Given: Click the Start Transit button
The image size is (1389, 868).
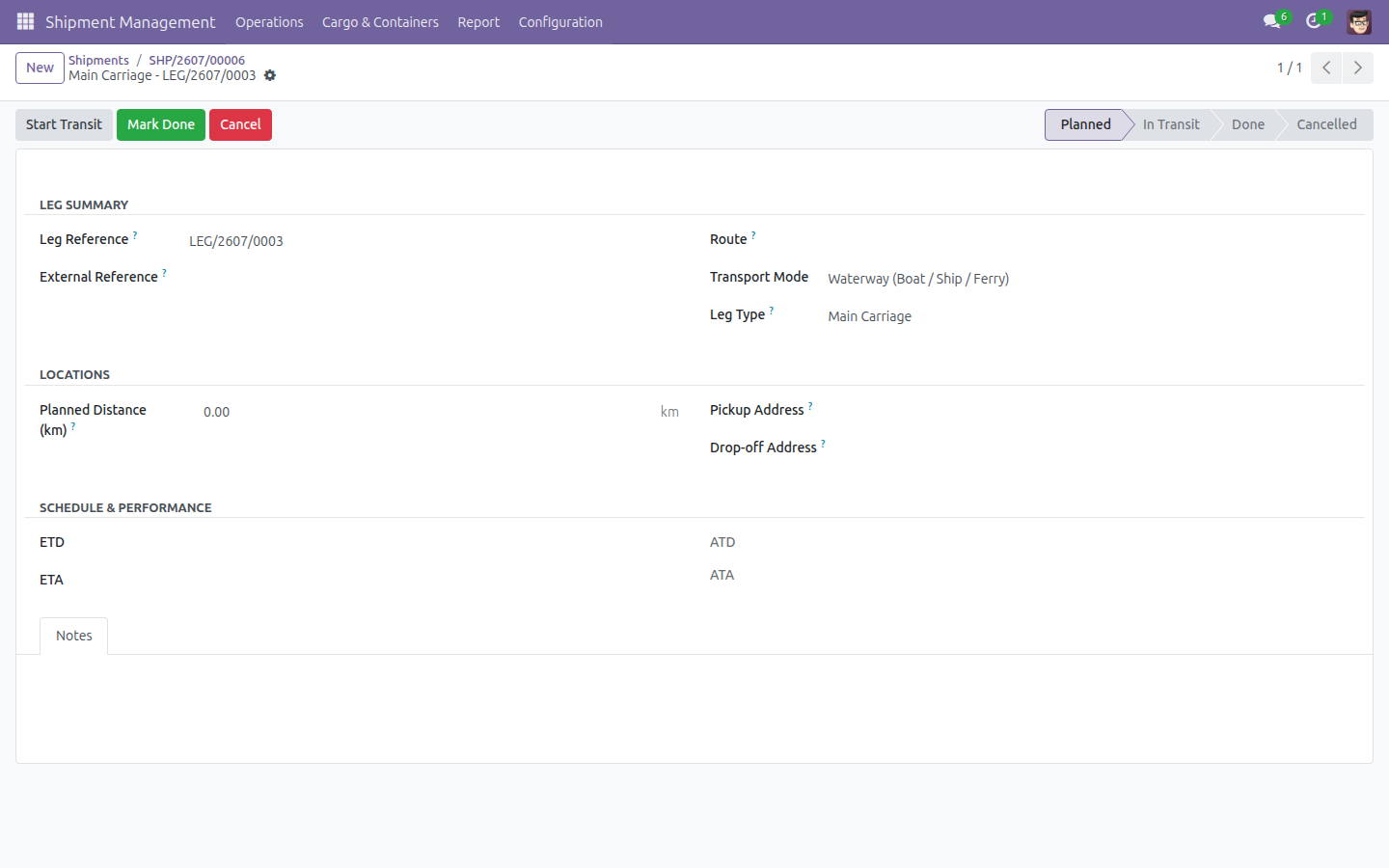Looking at the screenshot, I should pos(64,124).
